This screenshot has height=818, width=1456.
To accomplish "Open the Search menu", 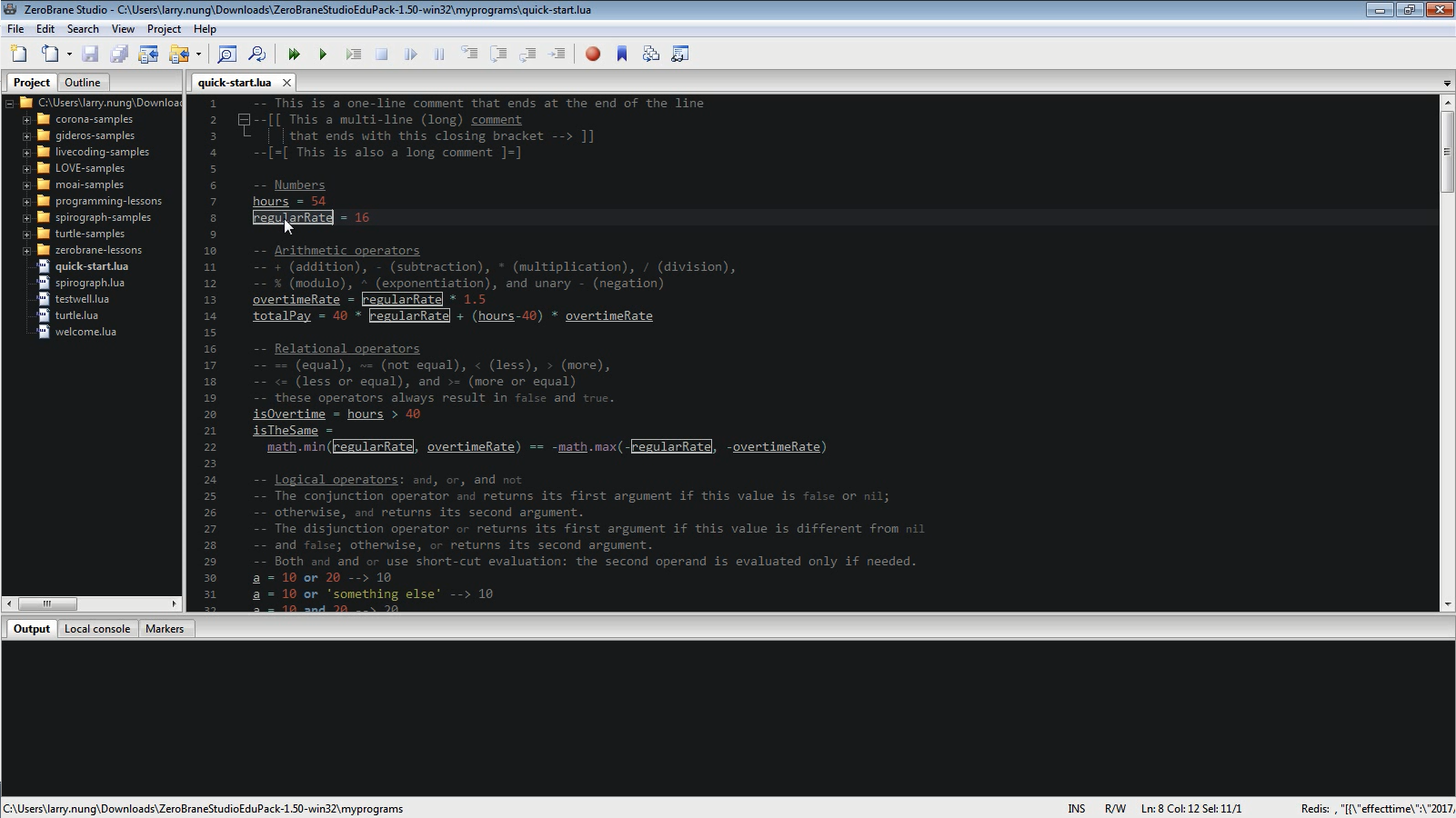I will point(83,29).
